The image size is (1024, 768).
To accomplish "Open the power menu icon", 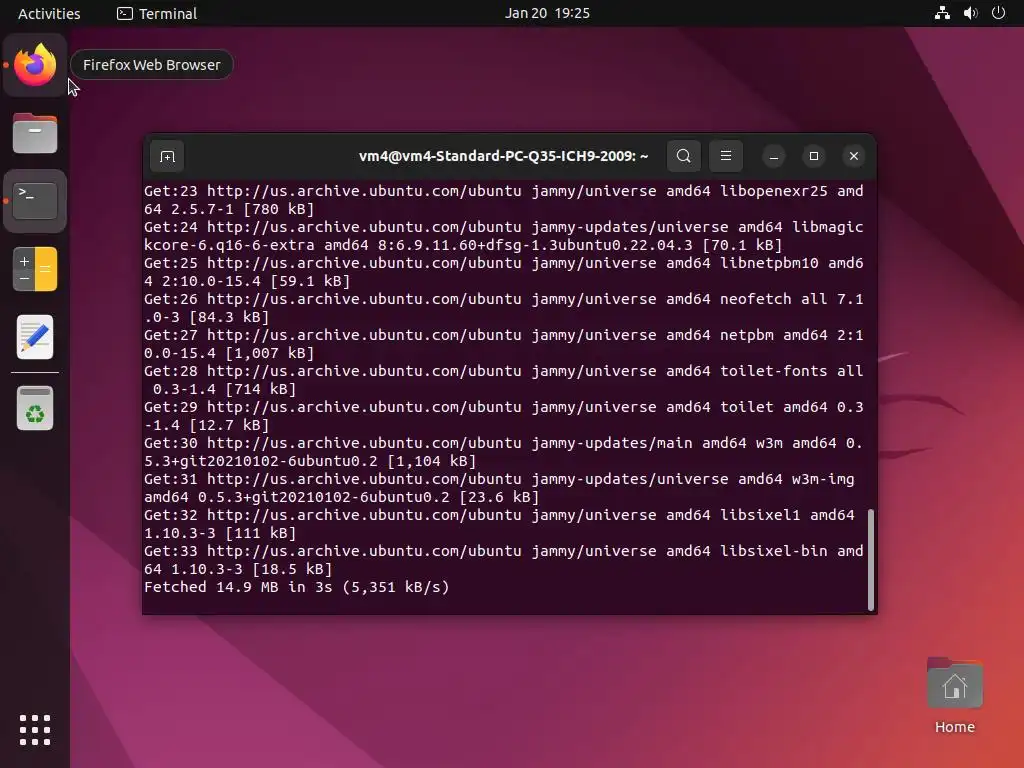I will [999, 13].
